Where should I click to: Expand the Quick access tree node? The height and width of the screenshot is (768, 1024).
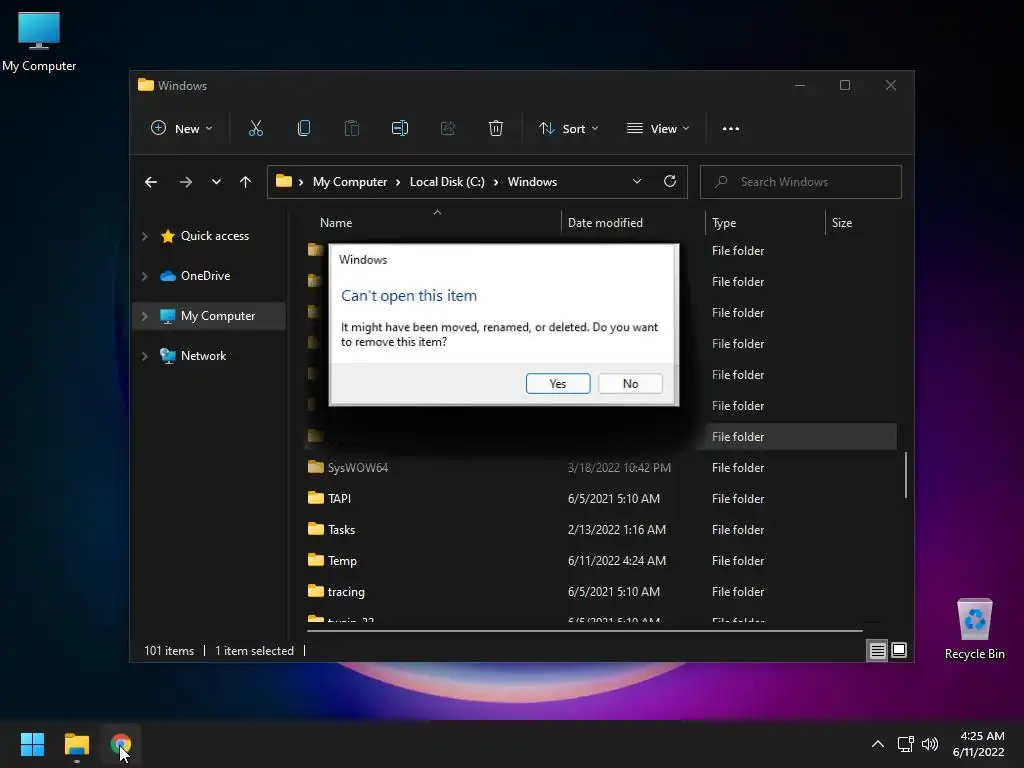click(144, 236)
